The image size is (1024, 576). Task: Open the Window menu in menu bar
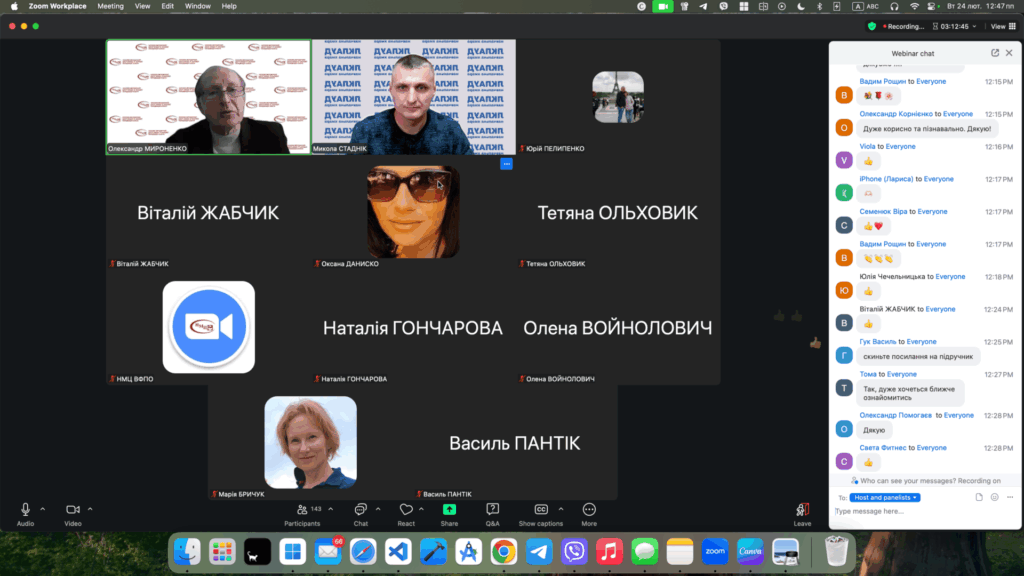click(197, 6)
